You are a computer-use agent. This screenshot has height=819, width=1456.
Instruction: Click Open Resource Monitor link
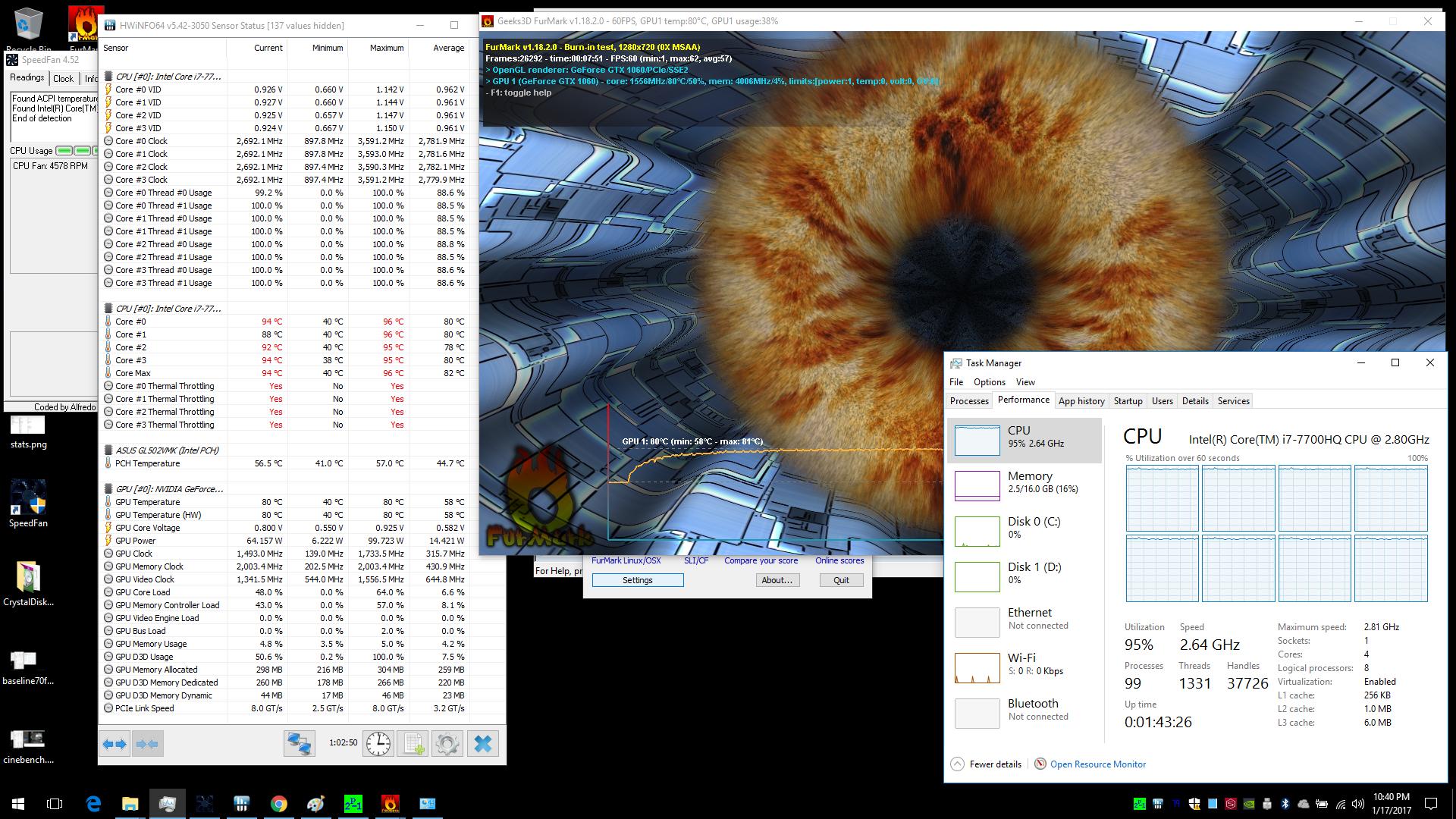pyautogui.click(x=1098, y=764)
